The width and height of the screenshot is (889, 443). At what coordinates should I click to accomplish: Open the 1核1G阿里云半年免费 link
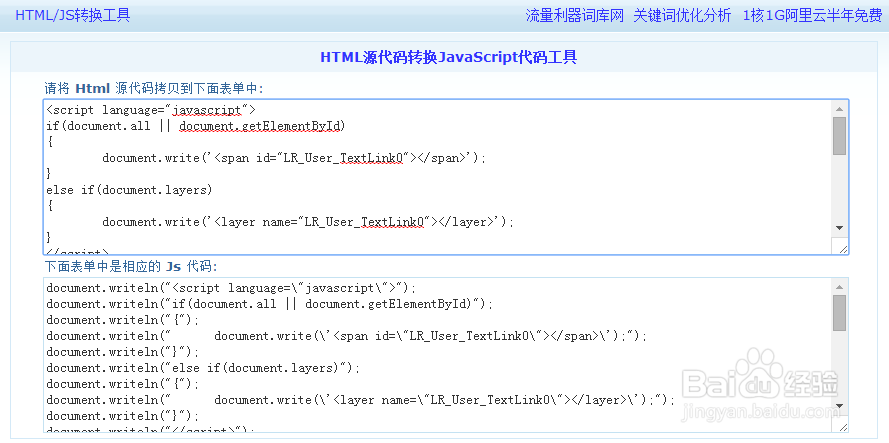(812, 16)
